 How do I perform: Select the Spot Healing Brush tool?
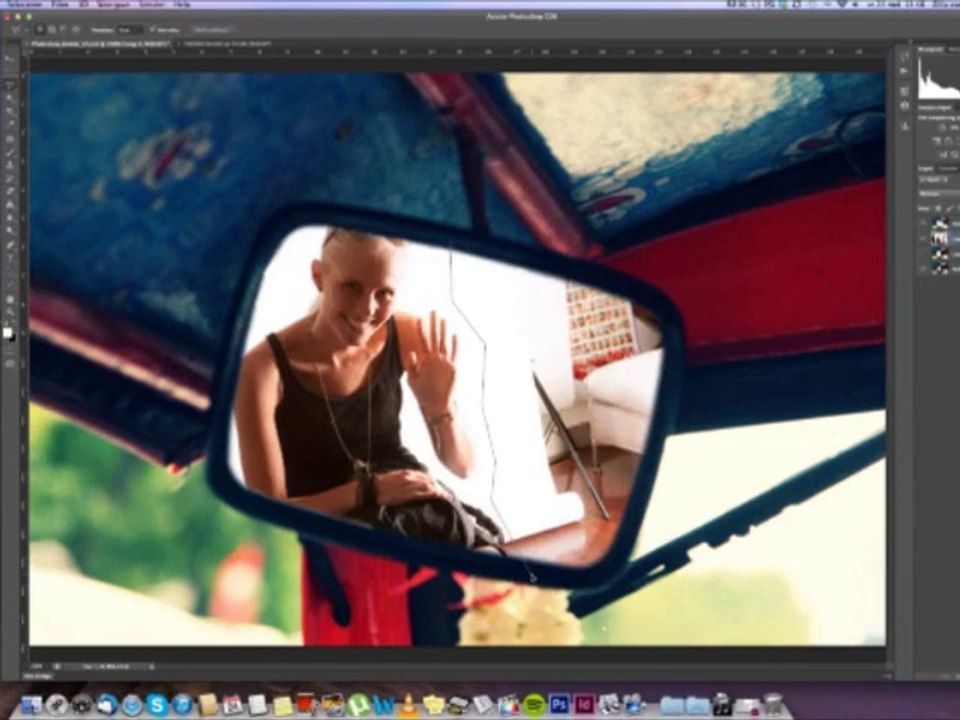coord(10,138)
